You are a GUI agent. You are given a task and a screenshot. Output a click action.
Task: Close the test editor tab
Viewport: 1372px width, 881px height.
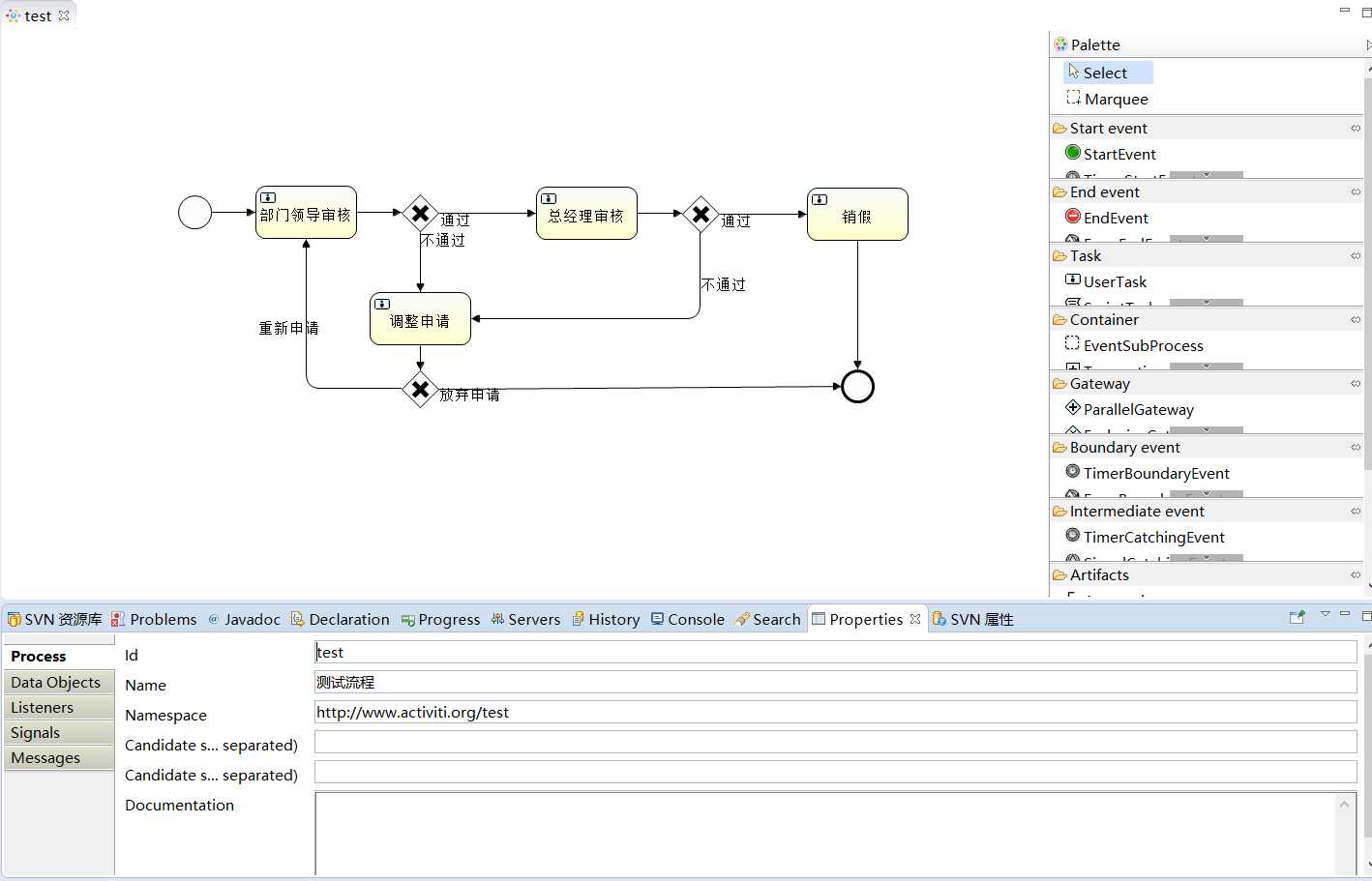pyautogui.click(x=64, y=15)
